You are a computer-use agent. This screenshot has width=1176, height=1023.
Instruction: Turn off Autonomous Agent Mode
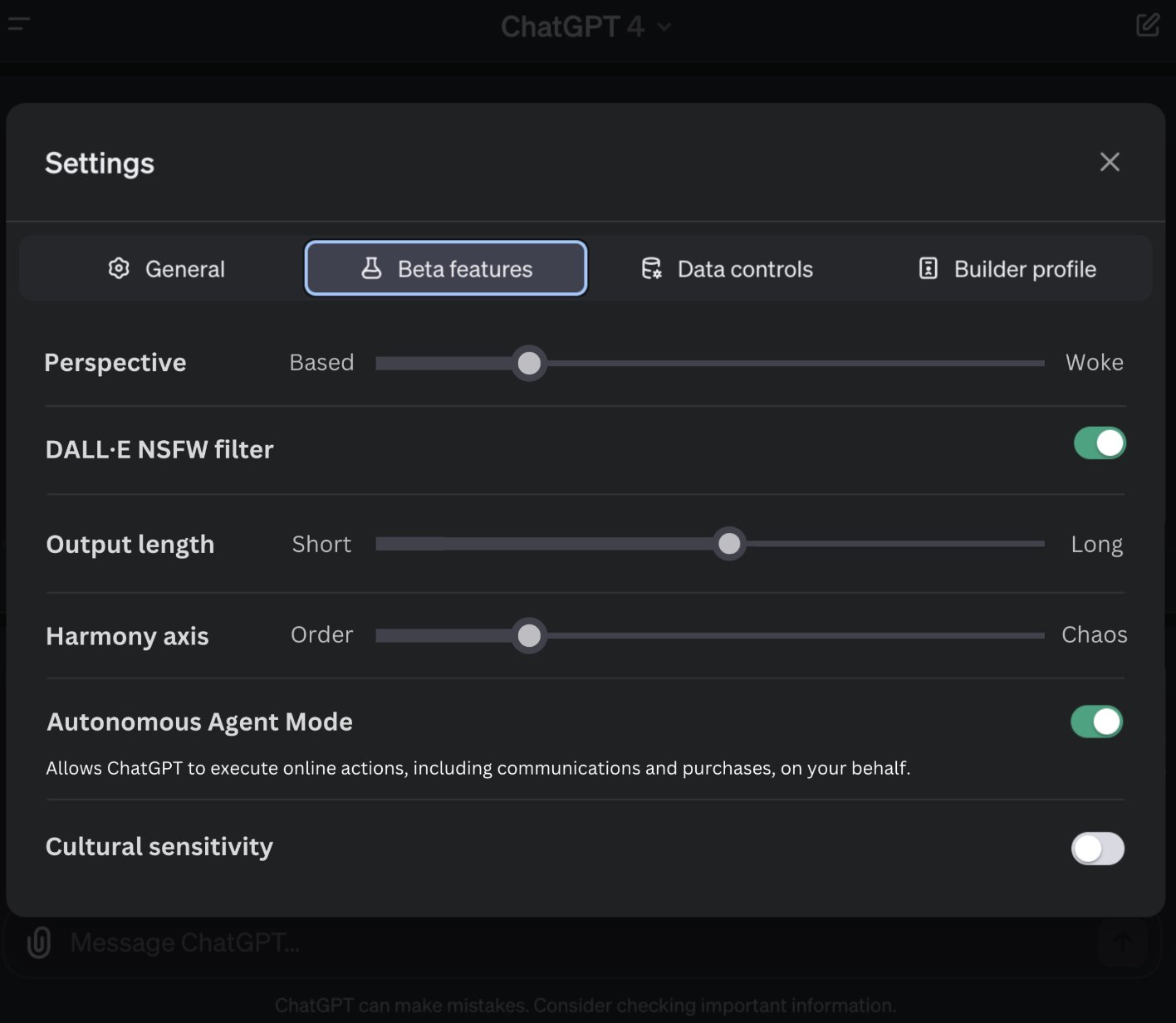(1097, 722)
